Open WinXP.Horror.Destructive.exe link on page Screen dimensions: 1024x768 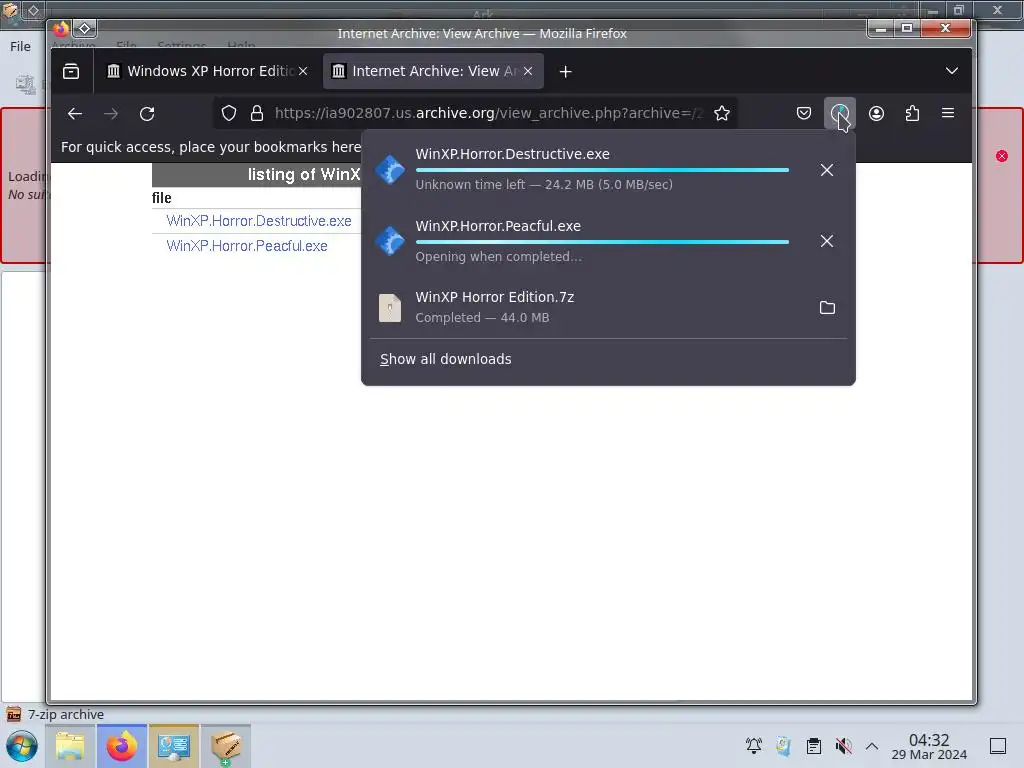pos(259,221)
